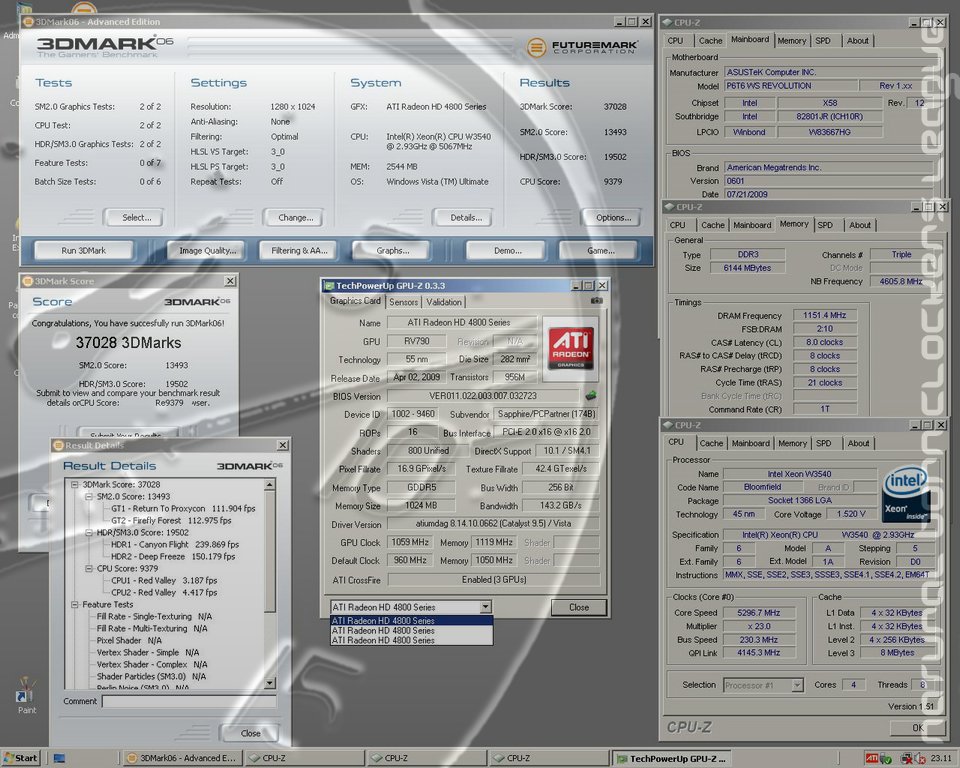The height and width of the screenshot is (768, 960).
Task: Collapse the Feature Tests tree node
Action: click(x=75, y=604)
